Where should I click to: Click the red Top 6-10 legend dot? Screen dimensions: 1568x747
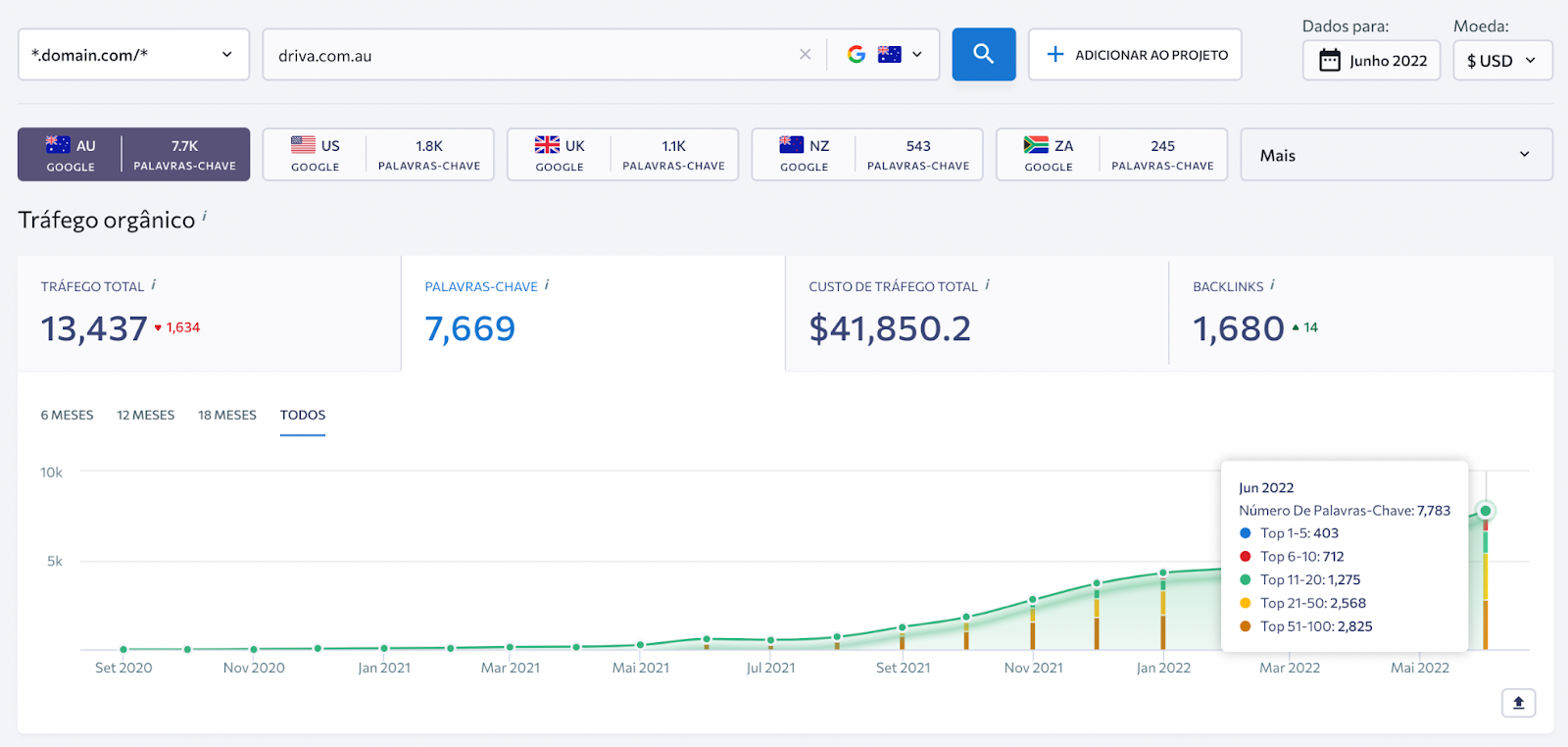(x=1246, y=557)
